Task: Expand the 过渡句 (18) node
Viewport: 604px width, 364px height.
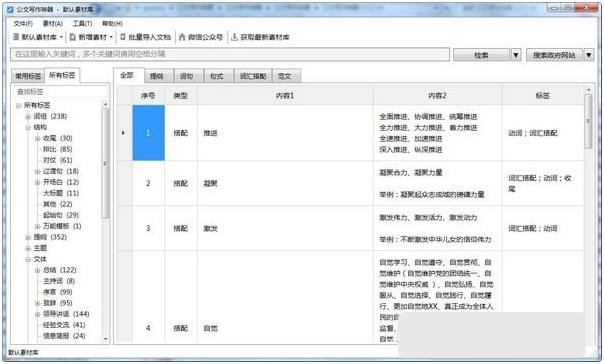Action: [x=38, y=171]
